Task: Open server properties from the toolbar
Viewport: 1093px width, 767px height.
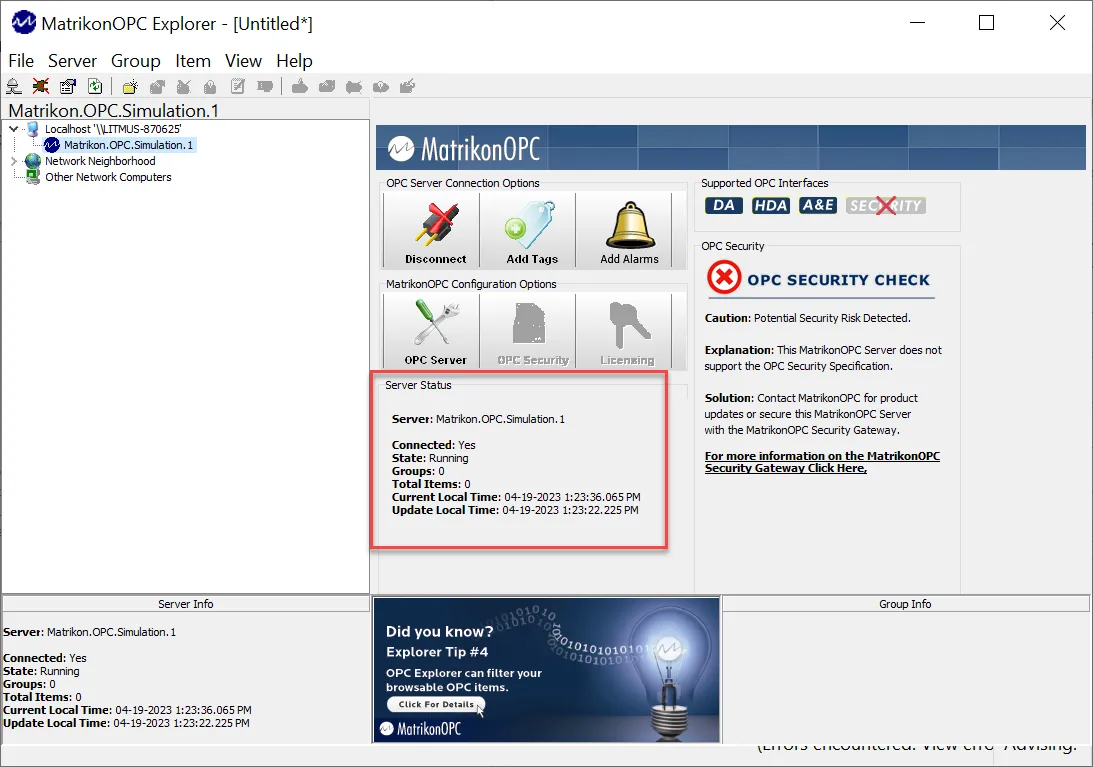Action: click(x=66, y=86)
